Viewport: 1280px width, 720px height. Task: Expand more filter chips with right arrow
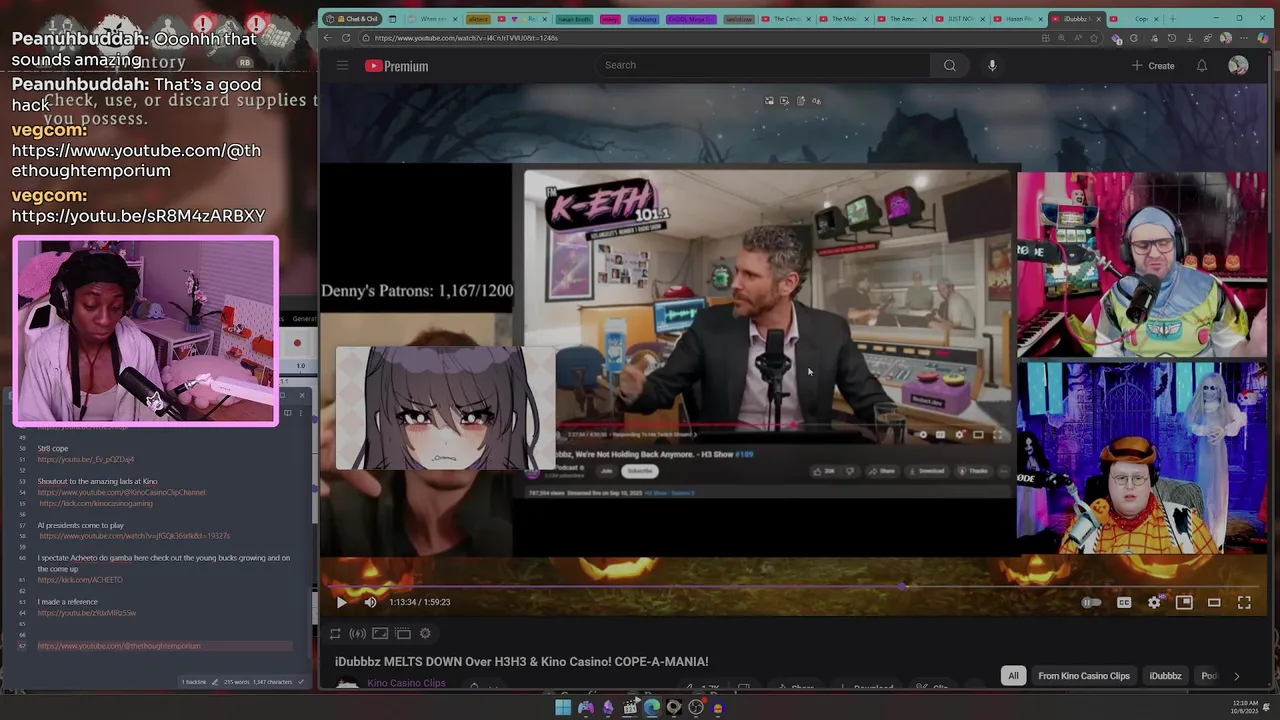1236,676
